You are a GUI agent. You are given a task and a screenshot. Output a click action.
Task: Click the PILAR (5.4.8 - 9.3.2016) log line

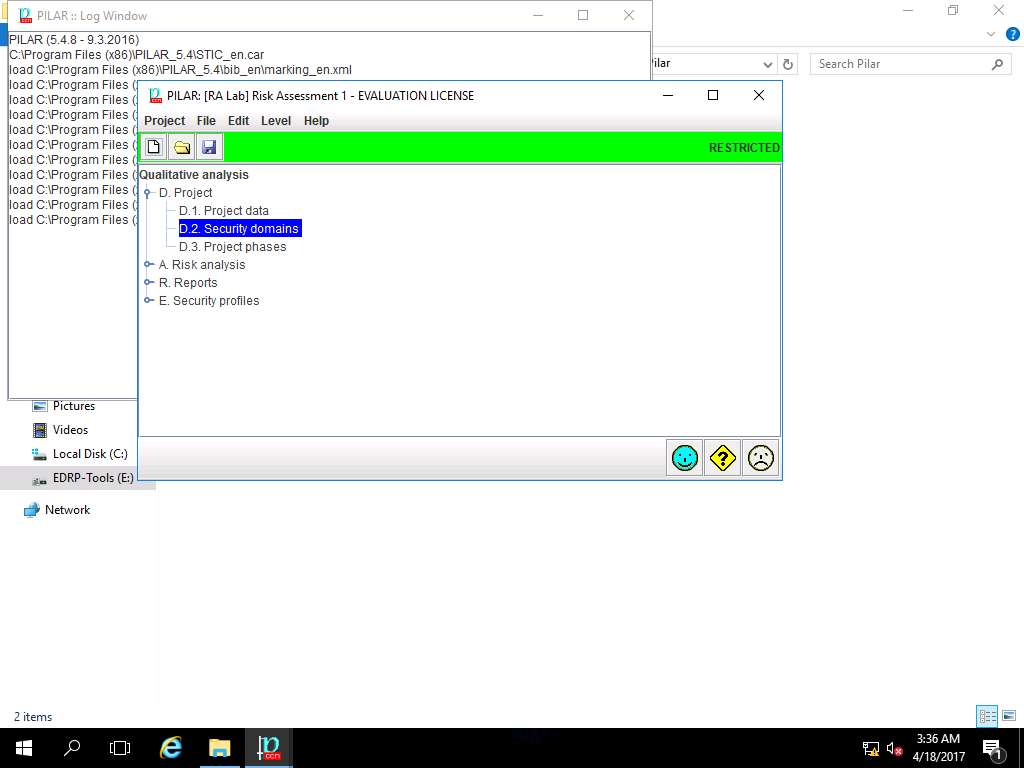tap(74, 40)
